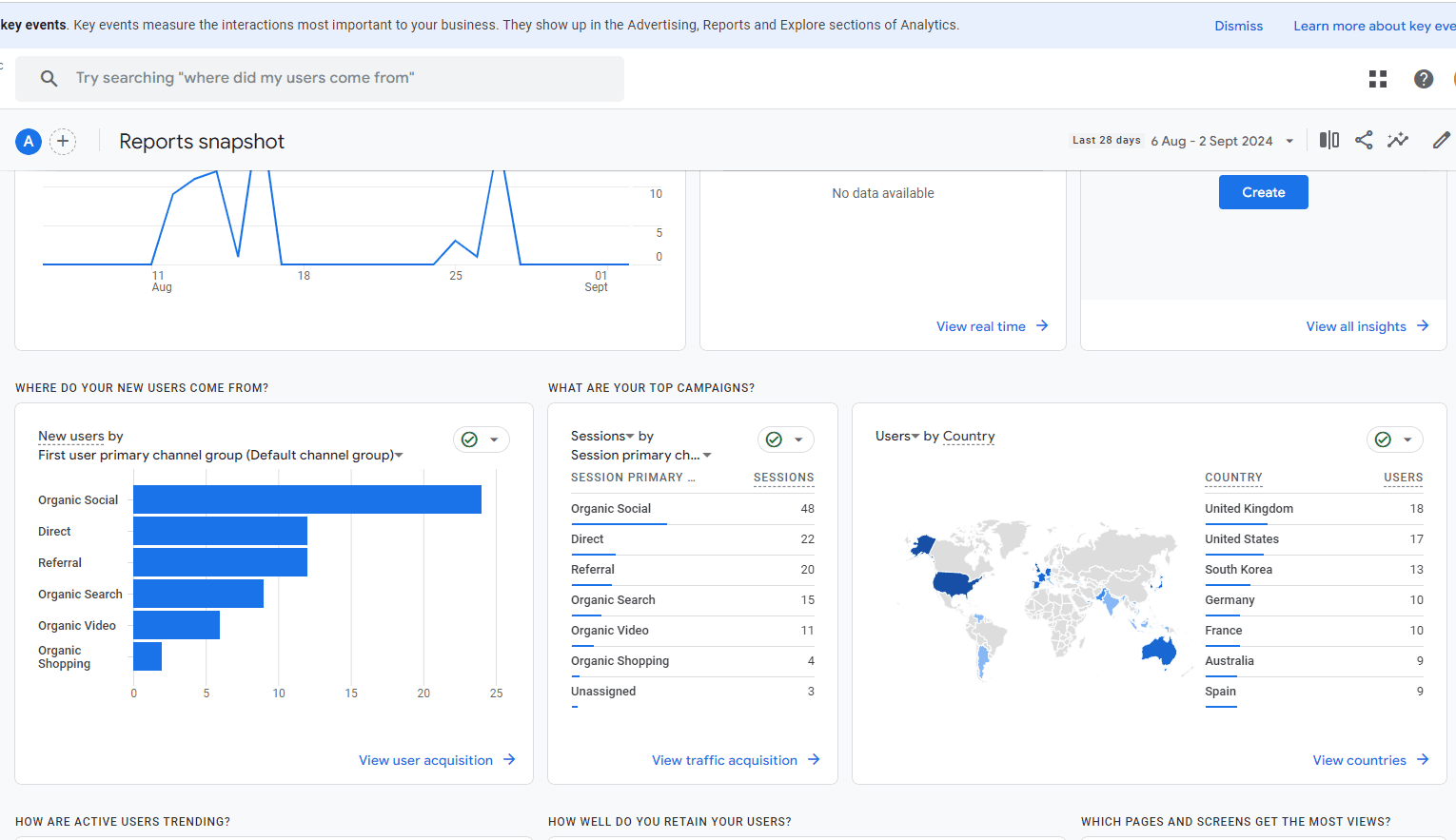Click the Organic Social bar in chart
1456x840 pixels.
[307, 499]
